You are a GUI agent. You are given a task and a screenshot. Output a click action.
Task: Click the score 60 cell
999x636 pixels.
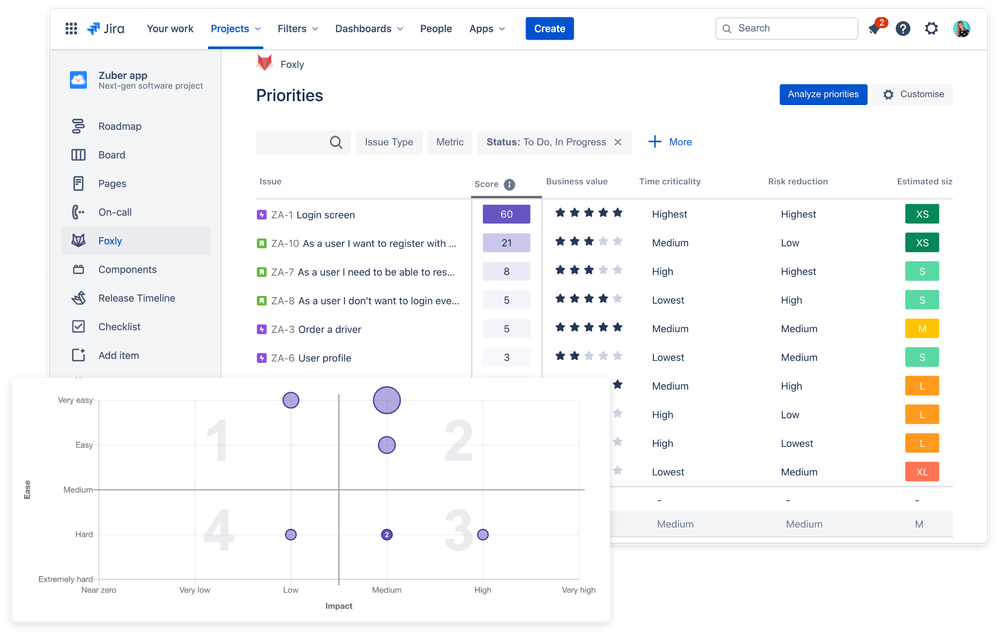(x=507, y=214)
